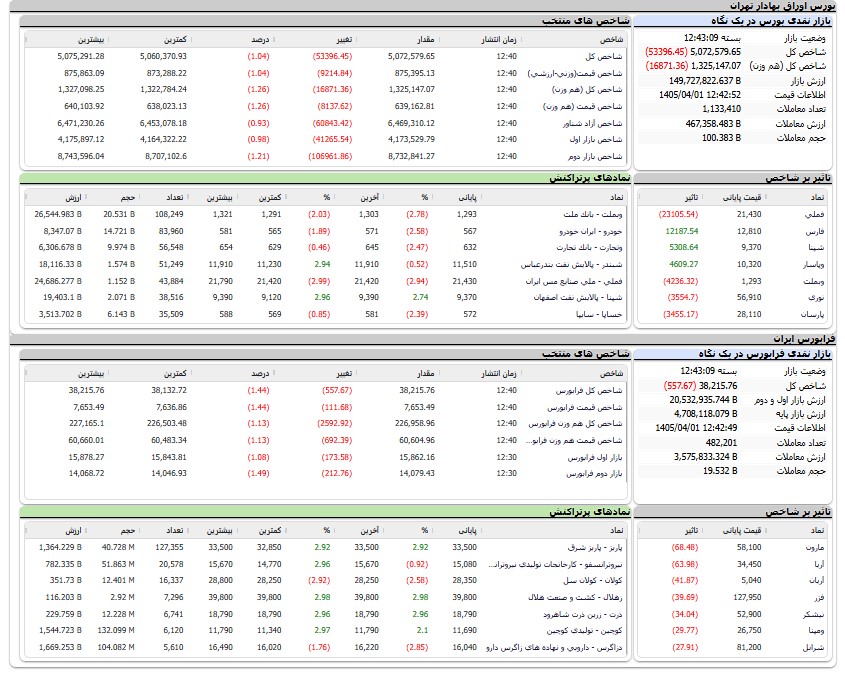This screenshot has height=674, width=845.
Task: Open the وبملت - بانک ملت symbol link
Action: pyautogui.click(x=592, y=214)
